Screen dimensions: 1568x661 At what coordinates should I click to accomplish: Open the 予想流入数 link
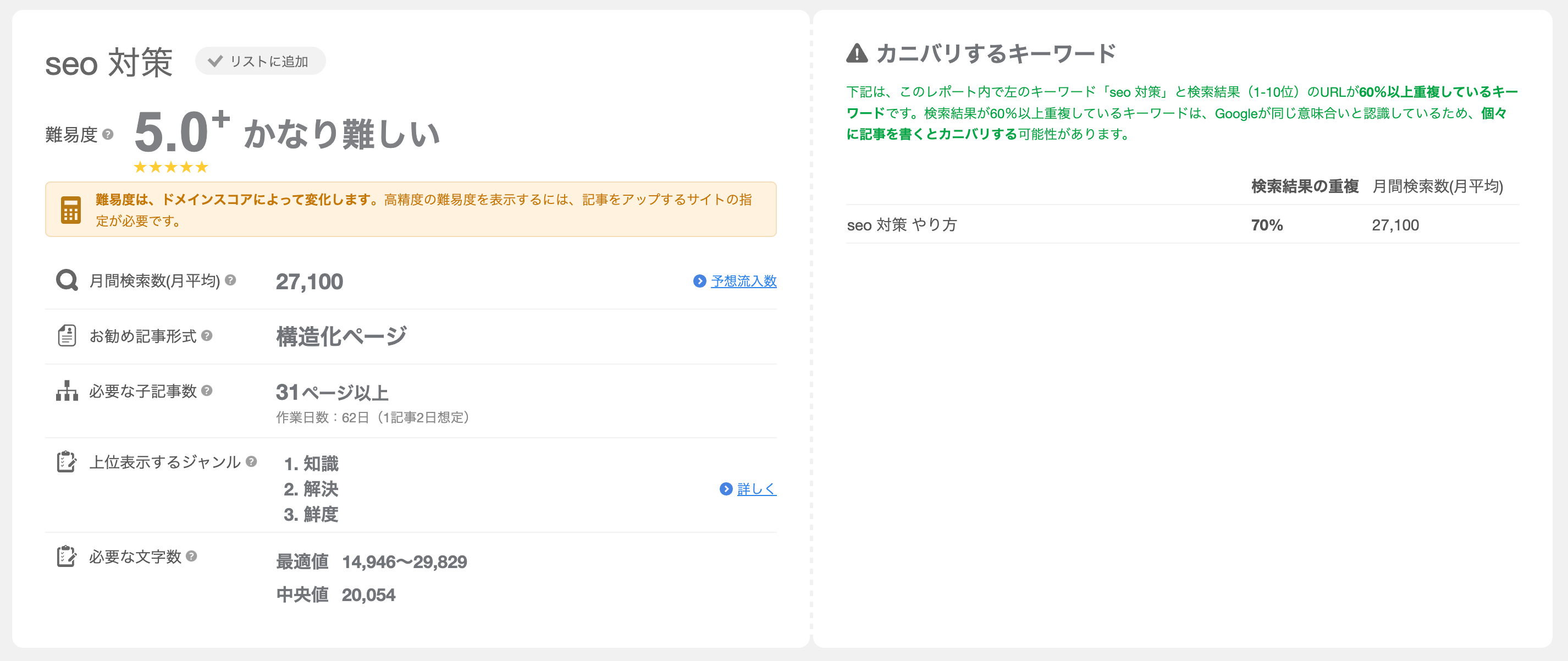(743, 280)
